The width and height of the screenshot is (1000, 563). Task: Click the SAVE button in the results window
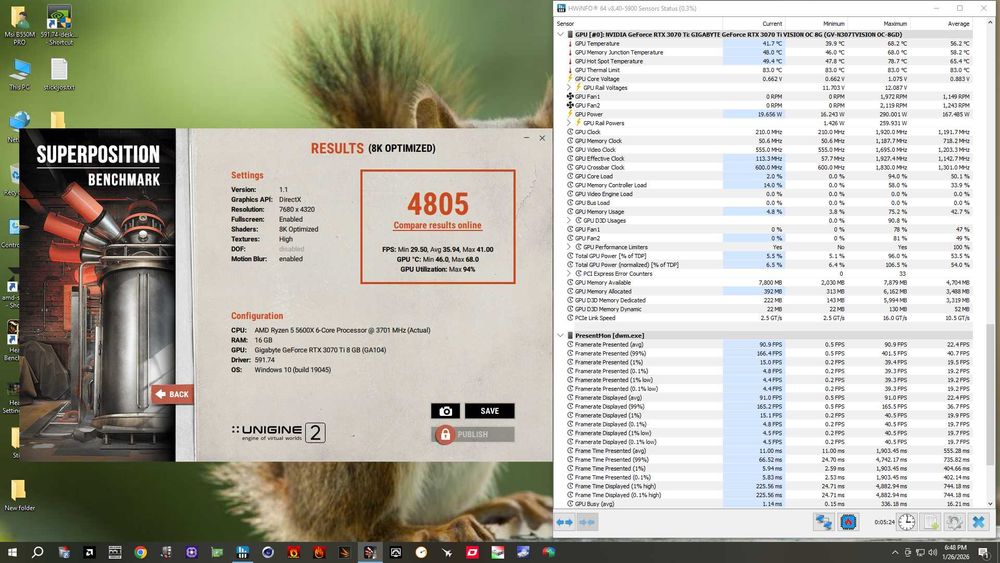click(489, 411)
